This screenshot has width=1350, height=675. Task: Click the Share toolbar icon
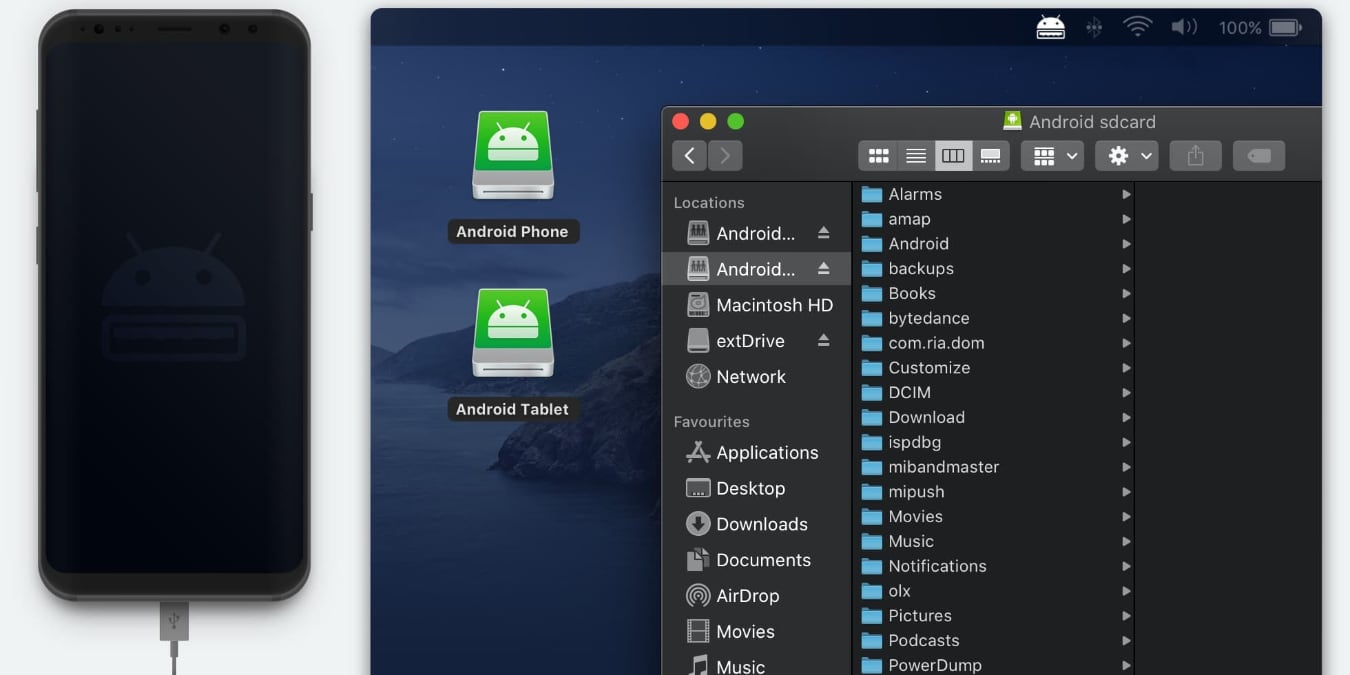click(x=1196, y=155)
